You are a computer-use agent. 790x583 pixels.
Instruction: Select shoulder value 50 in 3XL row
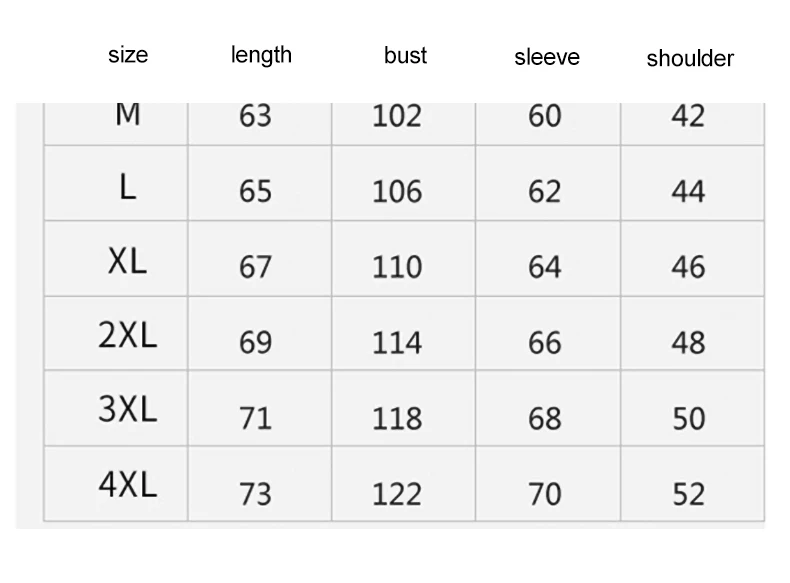(x=689, y=419)
